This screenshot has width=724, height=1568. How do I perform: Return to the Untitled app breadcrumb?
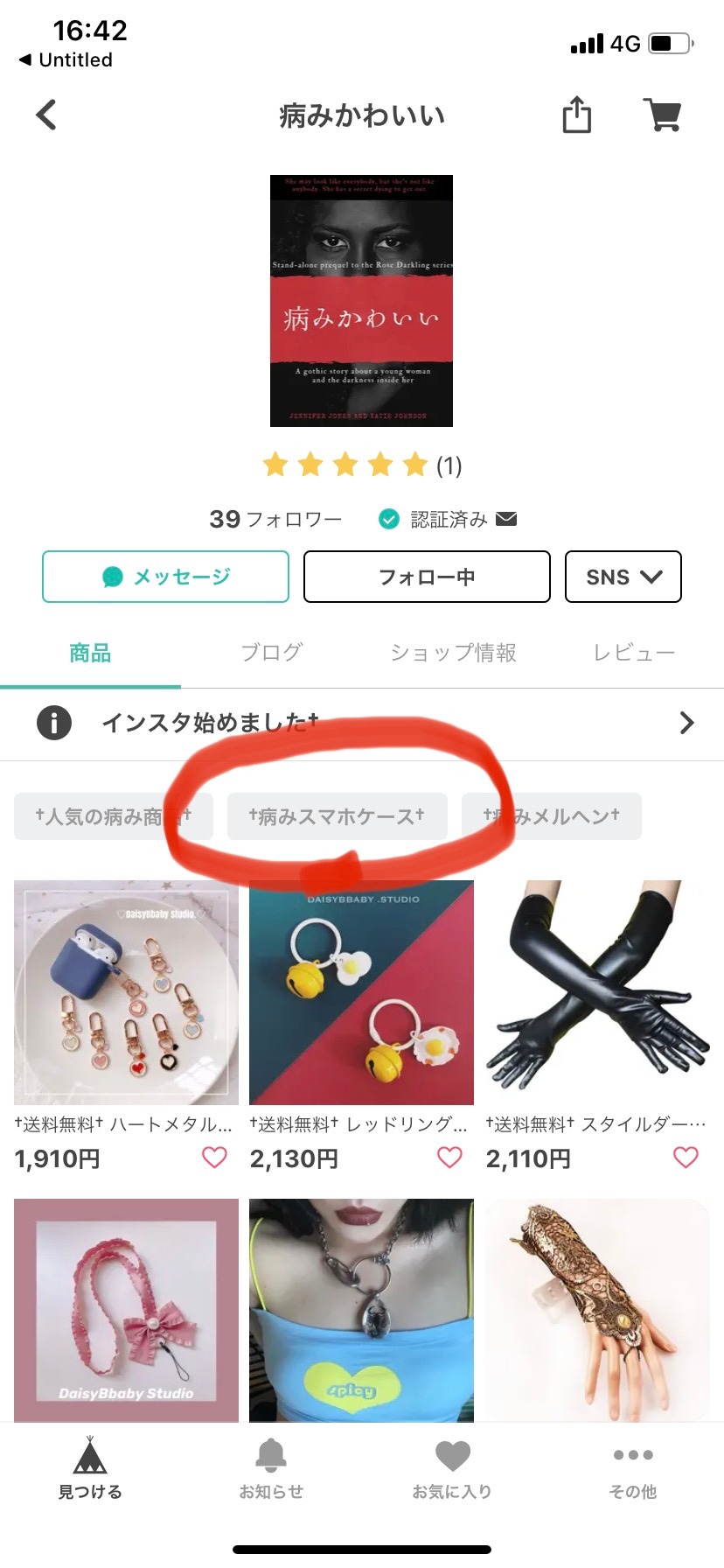point(66,59)
